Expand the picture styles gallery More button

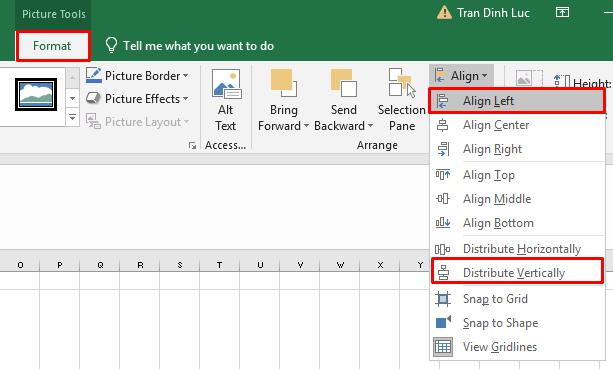(72, 116)
